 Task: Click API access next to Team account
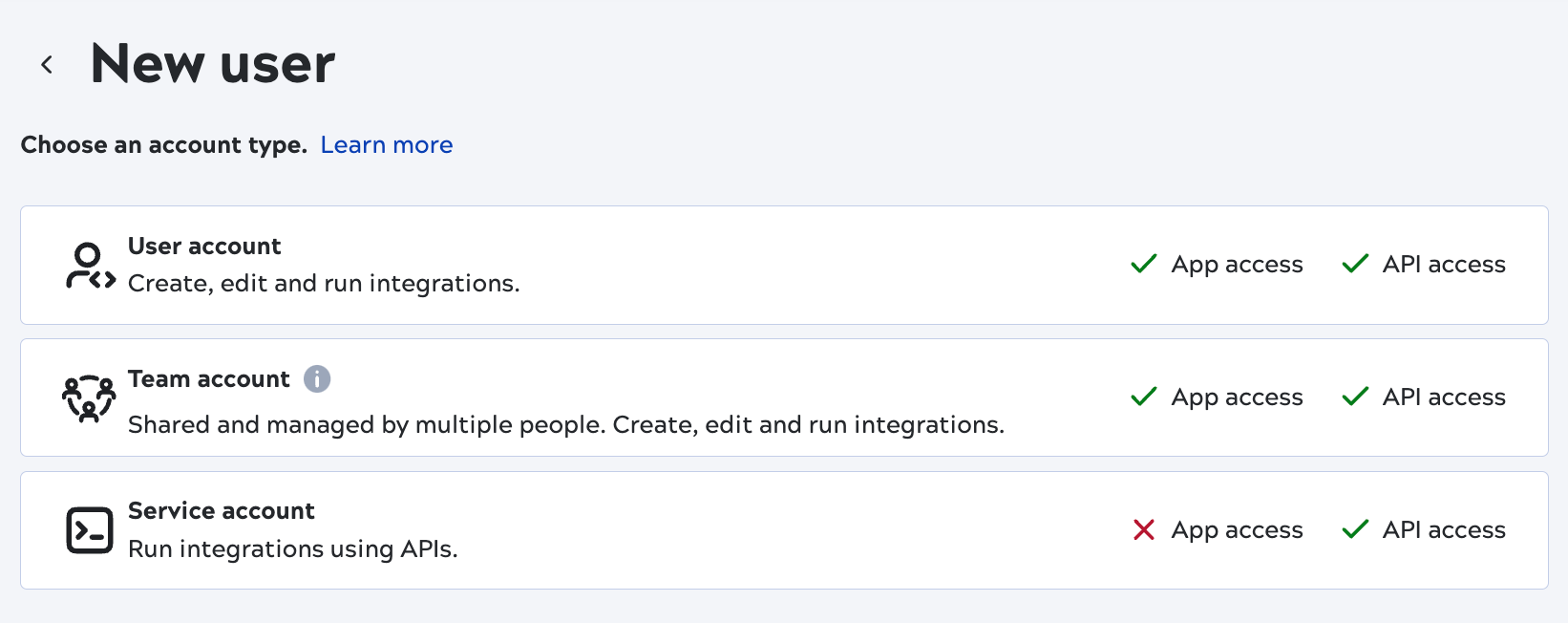(x=1443, y=397)
